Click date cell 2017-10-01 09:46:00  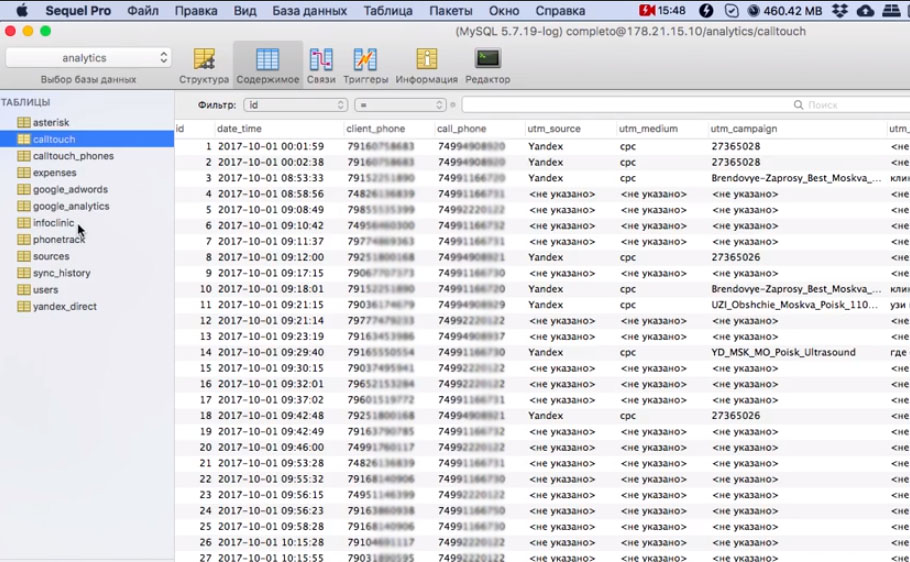tap(271, 448)
